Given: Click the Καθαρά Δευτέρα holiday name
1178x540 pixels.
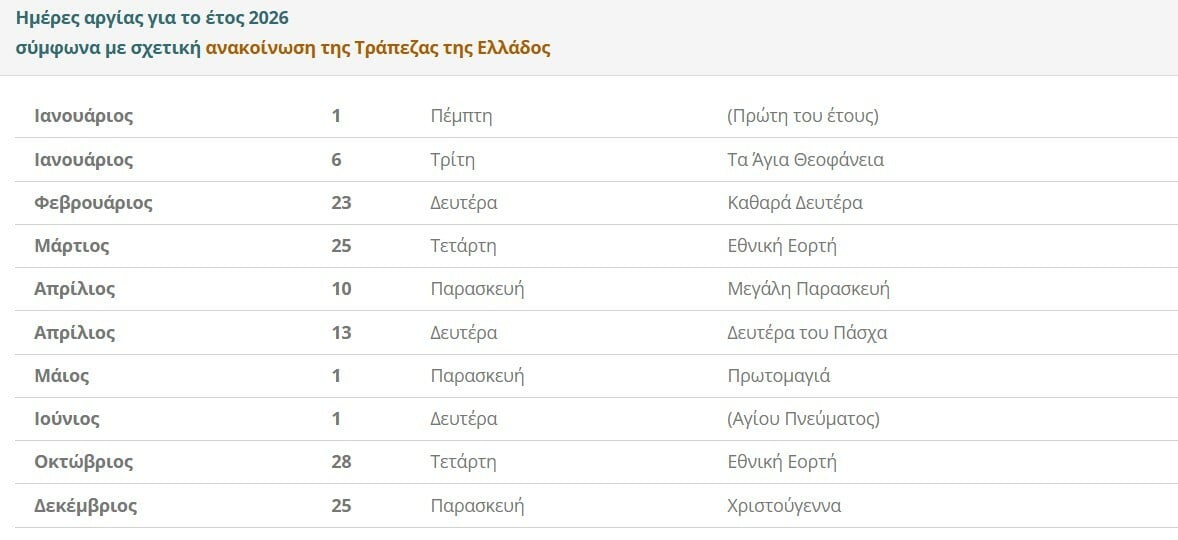Looking at the screenshot, I should point(795,203).
